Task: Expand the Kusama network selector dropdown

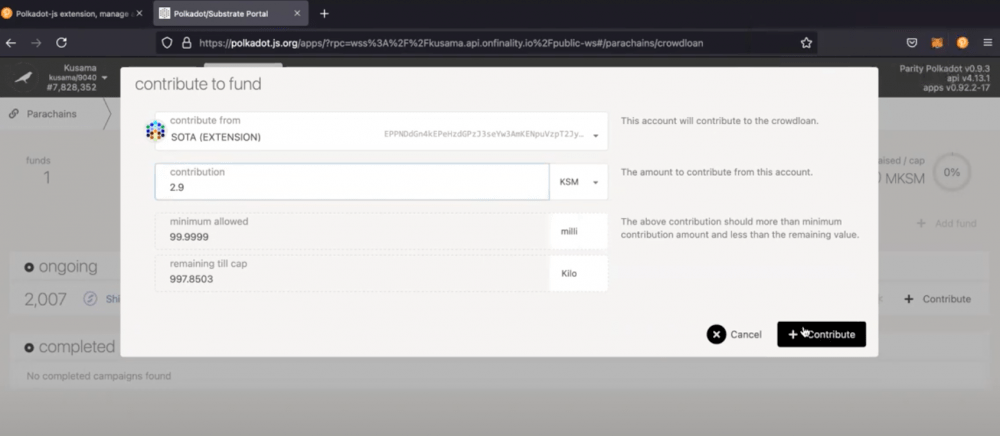Action: click(105, 78)
